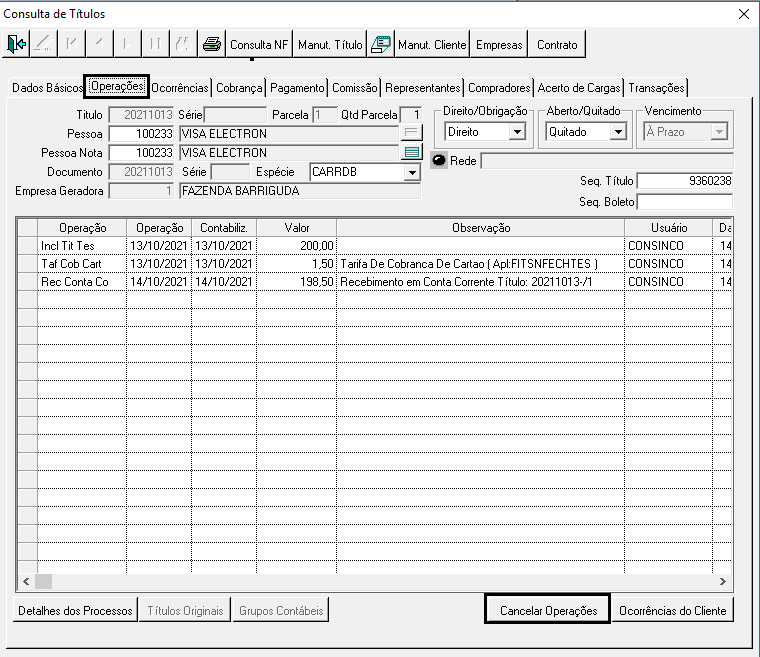Viewport: 760px width, 657px height.
Task: Click the Cancelar Operações button
Action: tap(547, 610)
